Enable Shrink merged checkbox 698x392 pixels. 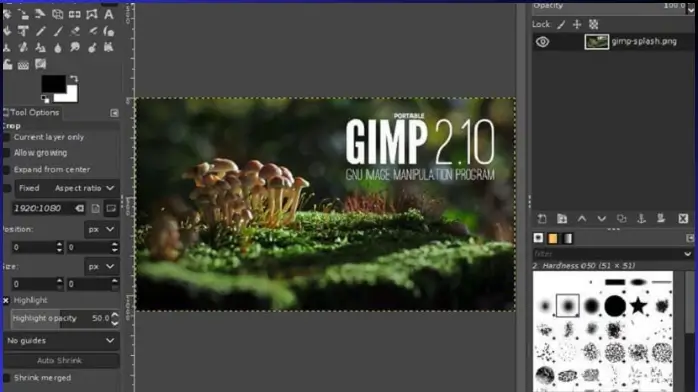[x=6, y=378]
